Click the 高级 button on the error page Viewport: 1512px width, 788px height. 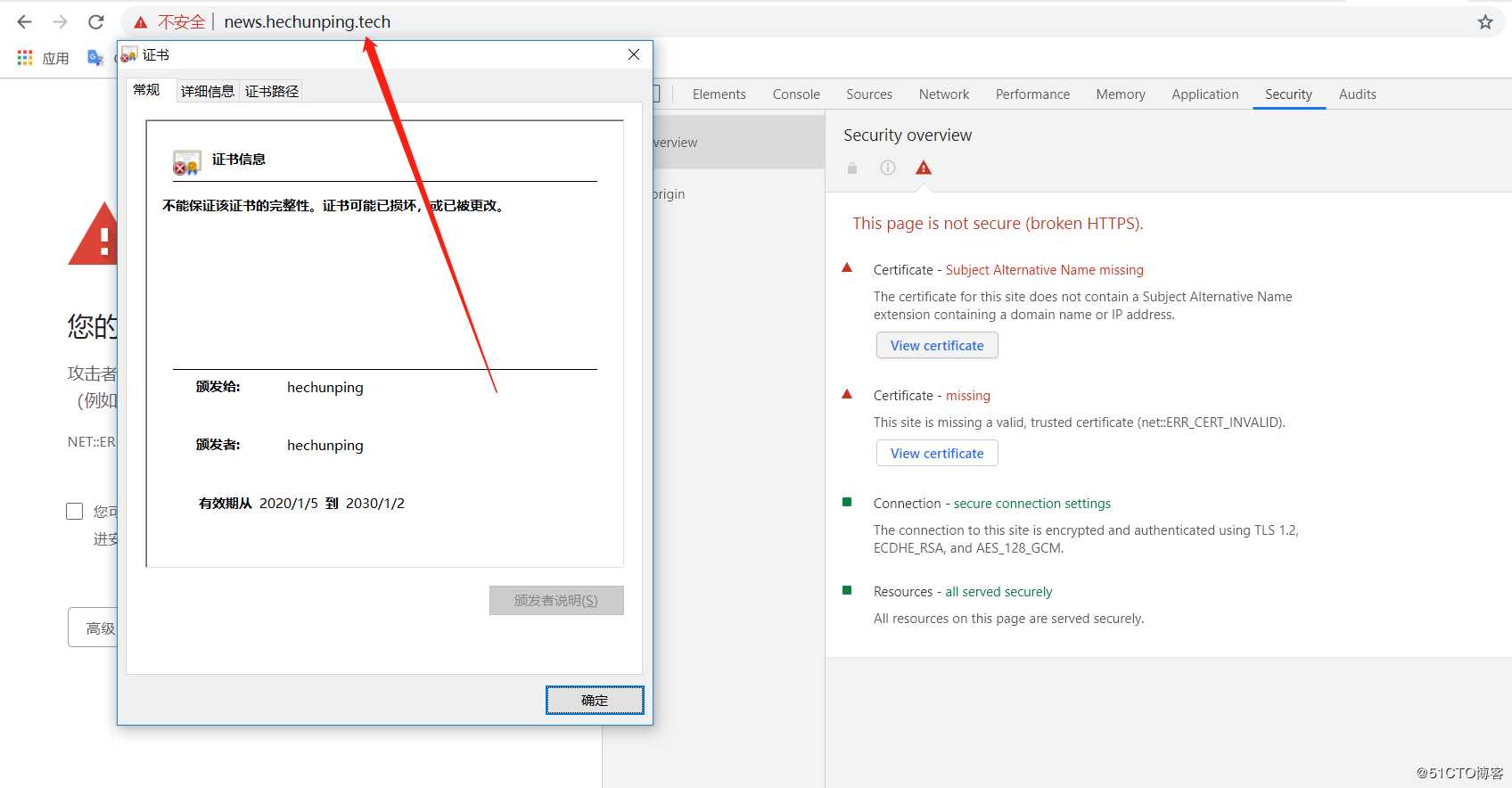93,628
